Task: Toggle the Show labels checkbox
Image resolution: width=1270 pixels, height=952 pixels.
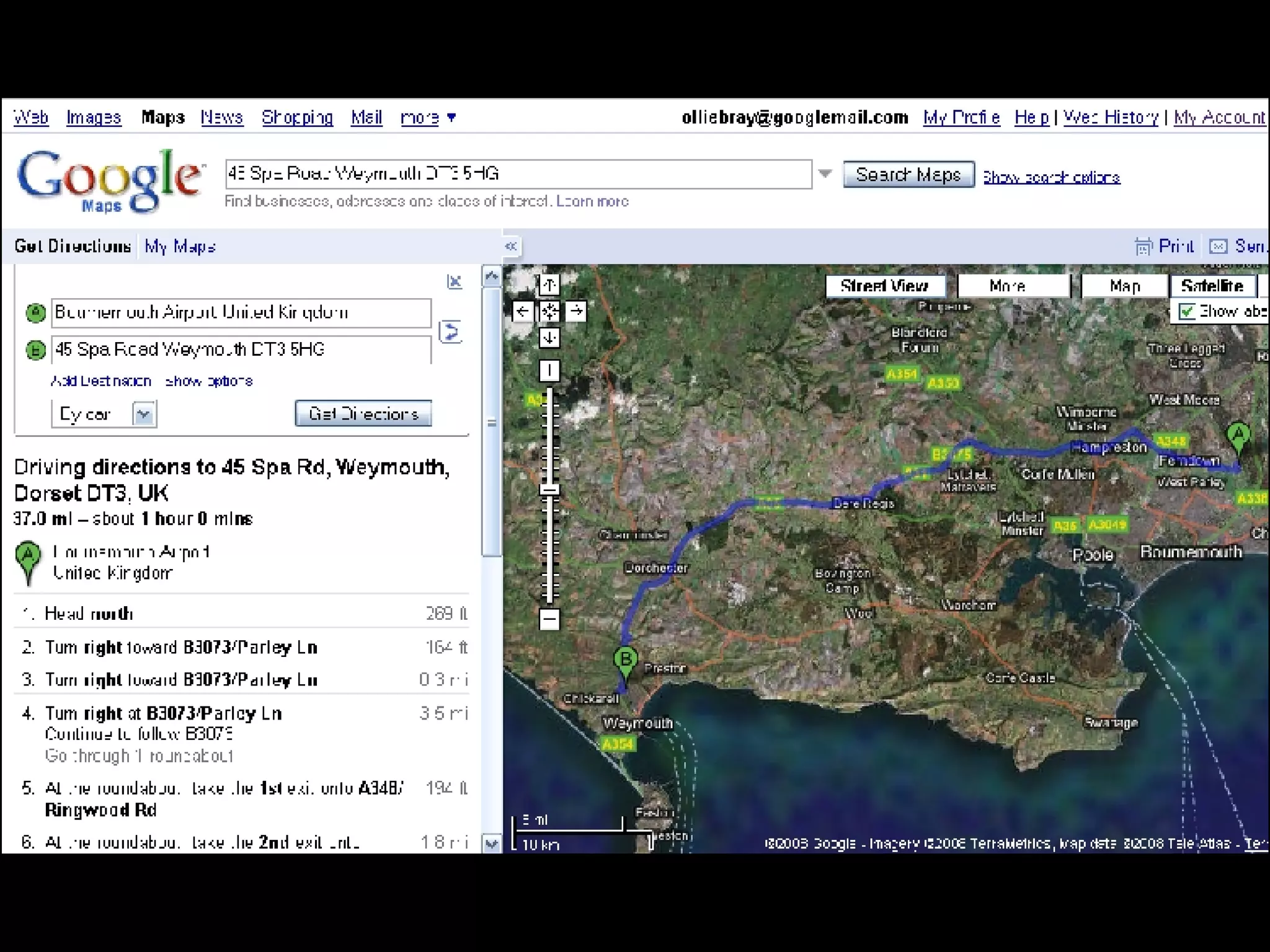Action: 1187,312
